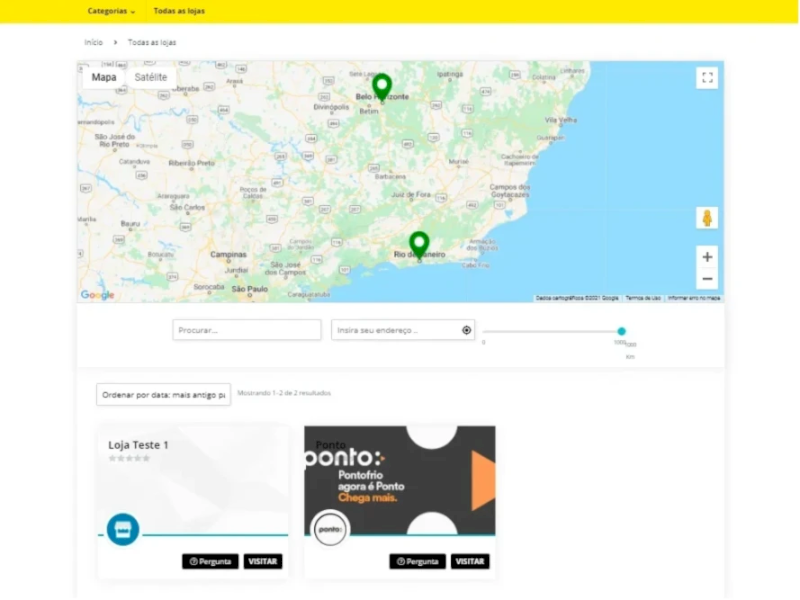The image size is (800, 600).
Task: Switch map to Mapa view
Action: 104,77
